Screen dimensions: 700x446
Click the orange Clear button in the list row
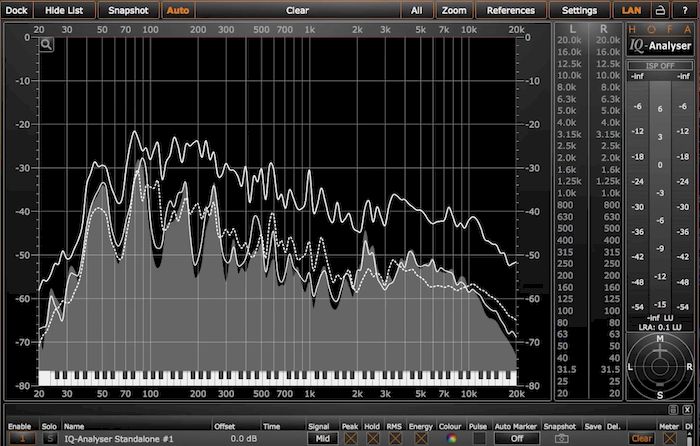coord(642,439)
